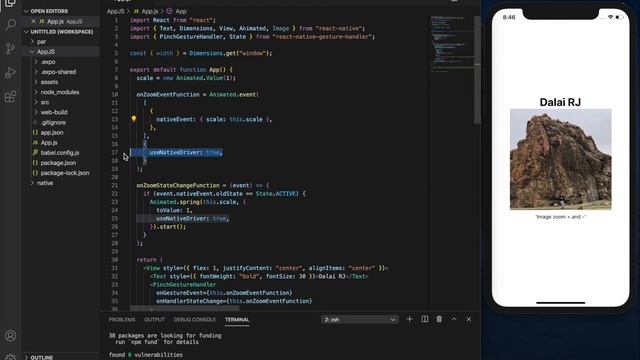This screenshot has width=640, height=360.
Task: Expand the src folder
Action: [60, 102]
